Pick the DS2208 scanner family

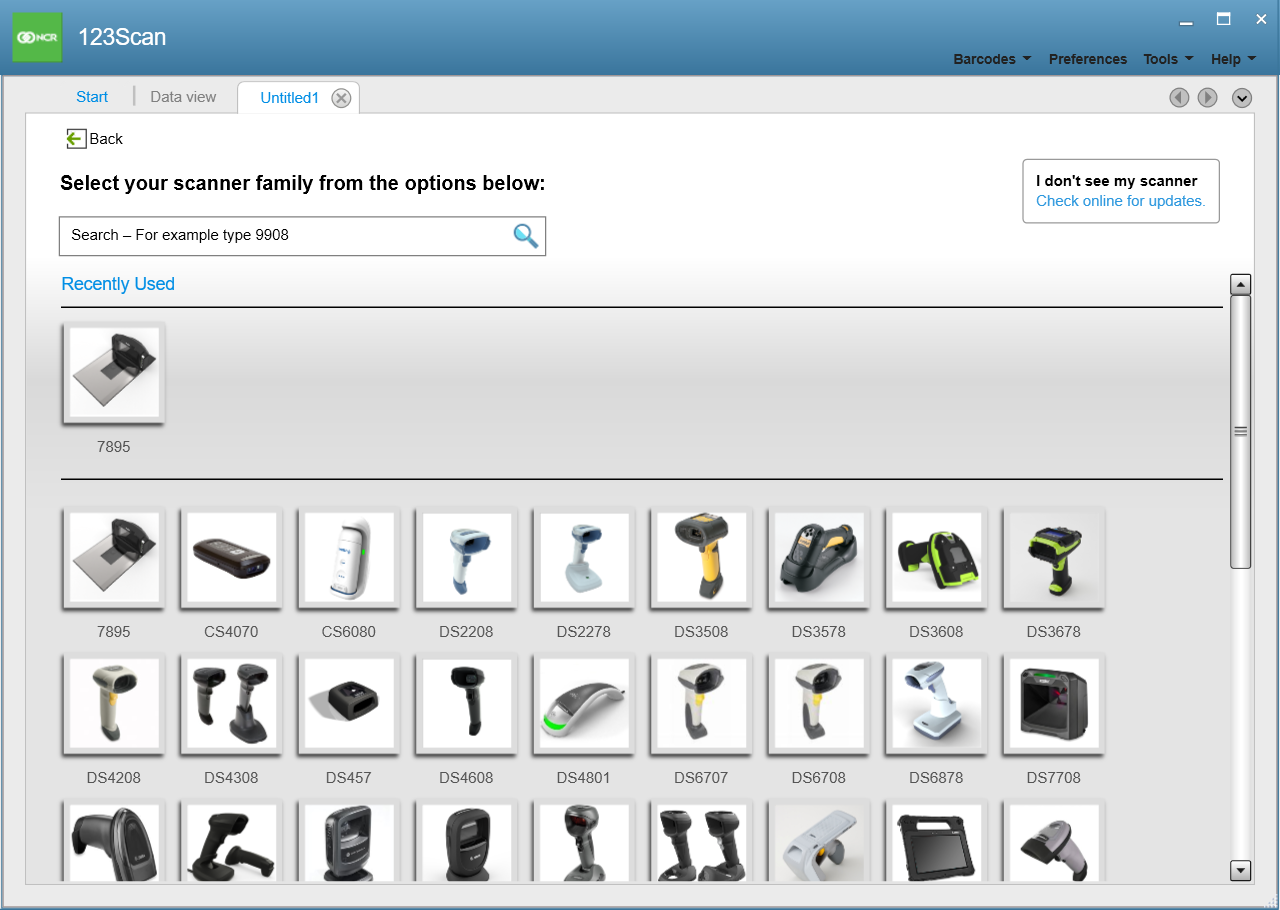coord(466,558)
